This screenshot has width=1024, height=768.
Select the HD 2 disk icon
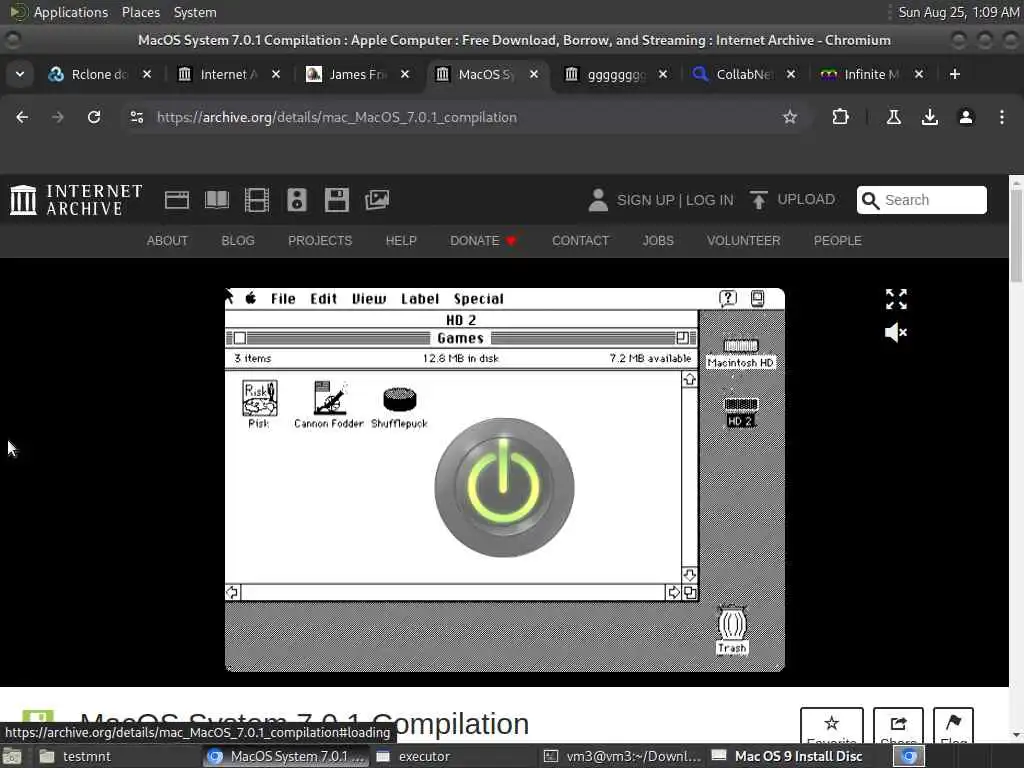tap(741, 412)
